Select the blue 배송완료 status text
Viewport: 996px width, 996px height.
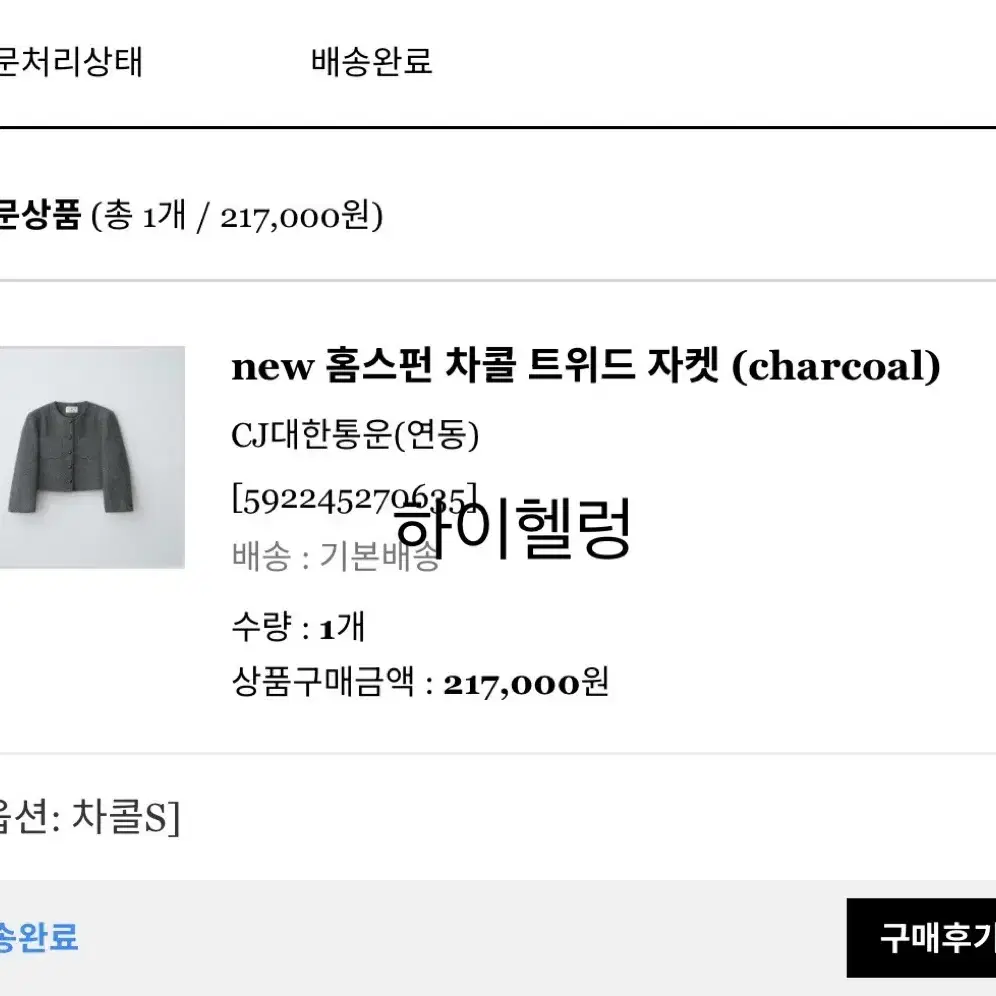38,938
